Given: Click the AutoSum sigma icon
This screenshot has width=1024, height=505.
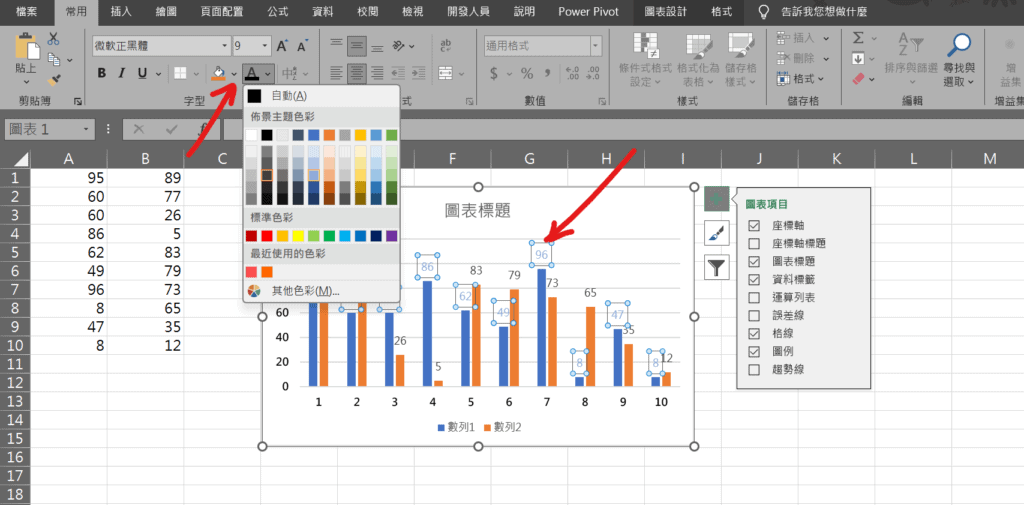Looking at the screenshot, I should tap(859, 37).
